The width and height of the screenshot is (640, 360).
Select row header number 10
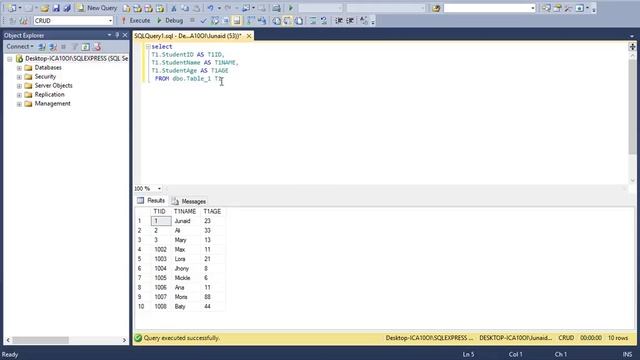coord(142,307)
